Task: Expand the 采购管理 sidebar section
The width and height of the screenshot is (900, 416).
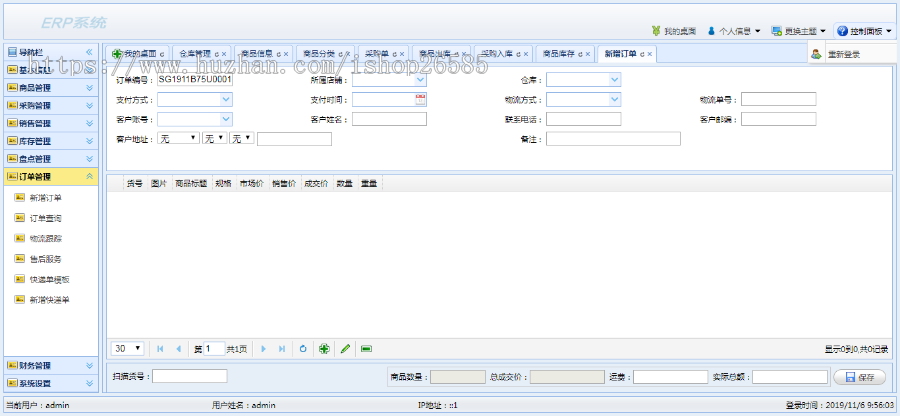Action: pyautogui.click(x=89, y=106)
